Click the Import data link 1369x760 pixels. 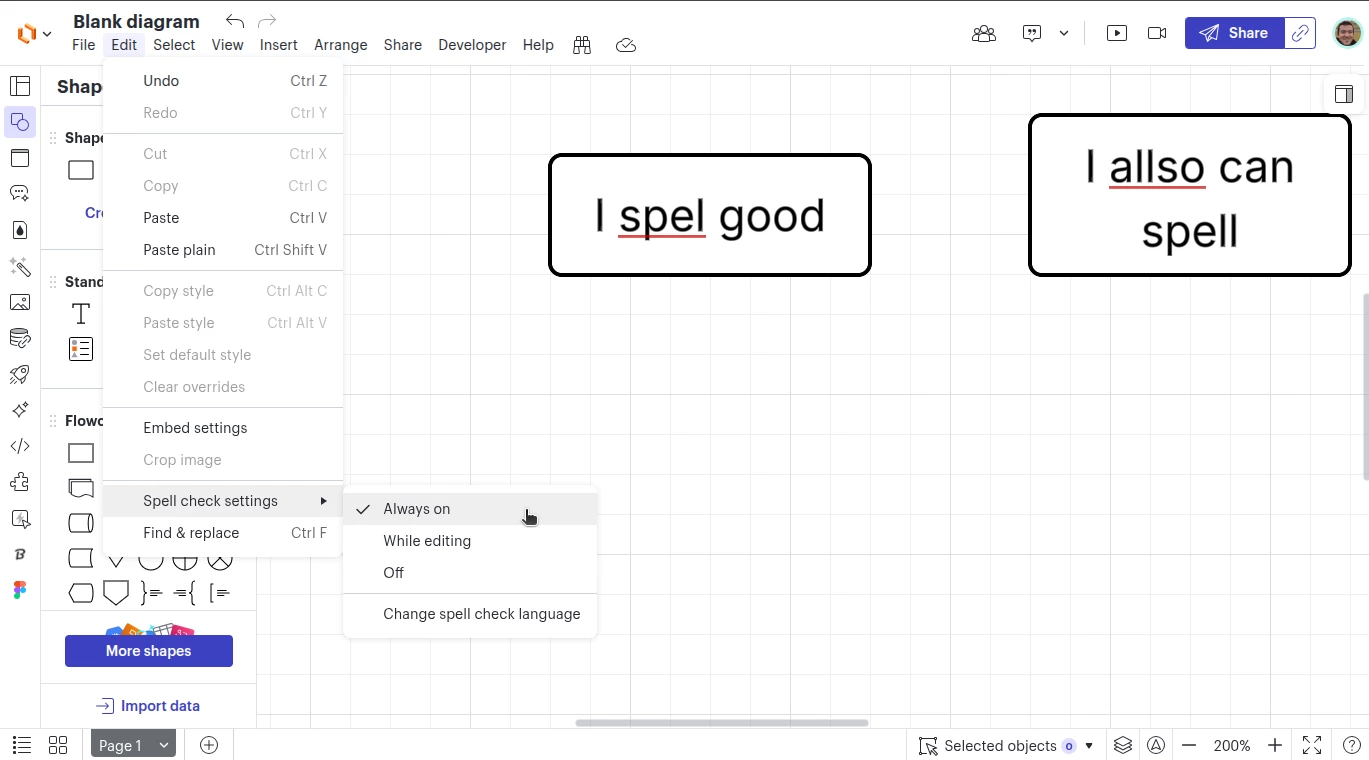point(148,706)
